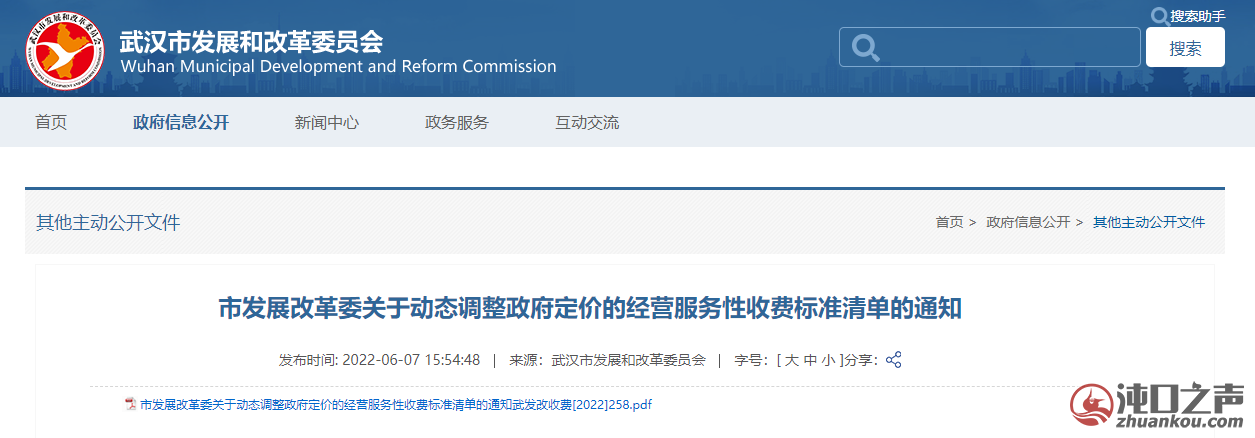1255x438 pixels.
Task: Set font size to 小
Action: tap(828, 360)
